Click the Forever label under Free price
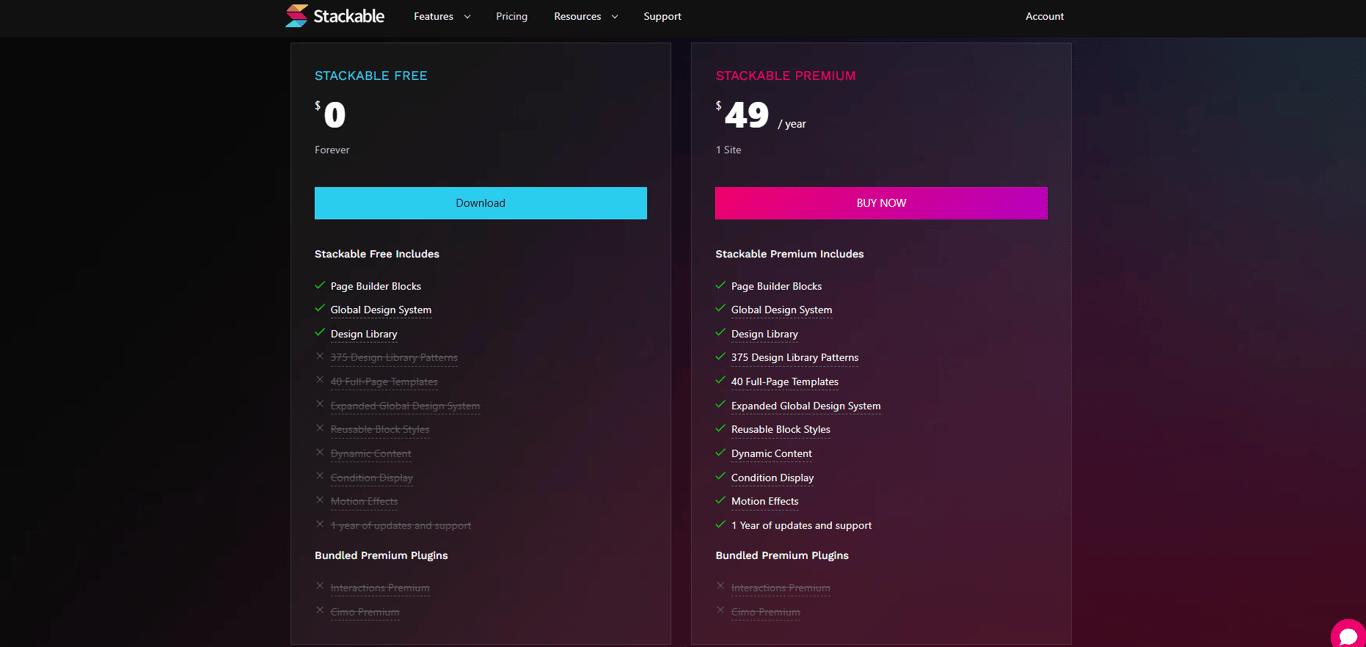This screenshot has width=1366, height=647. (332, 150)
